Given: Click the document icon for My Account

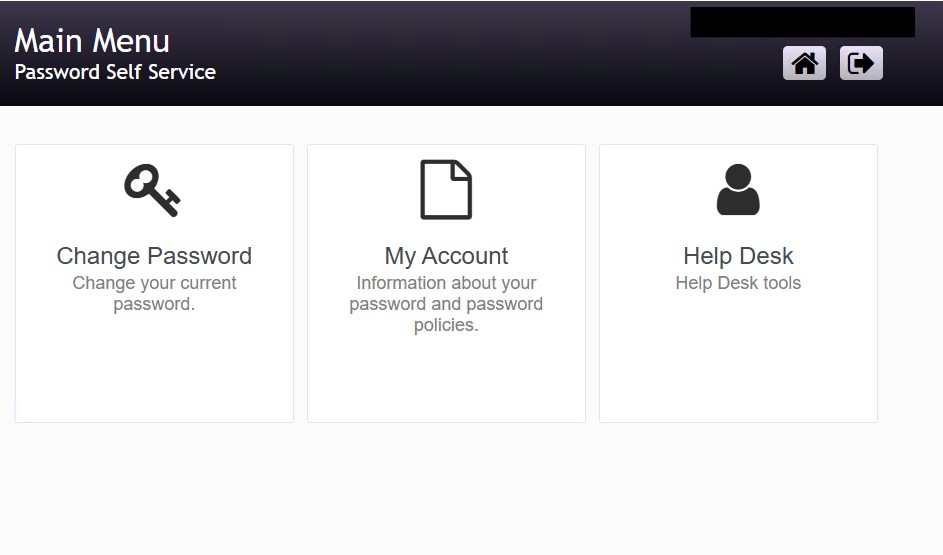Looking at the screenshot, I should [446, 189].
